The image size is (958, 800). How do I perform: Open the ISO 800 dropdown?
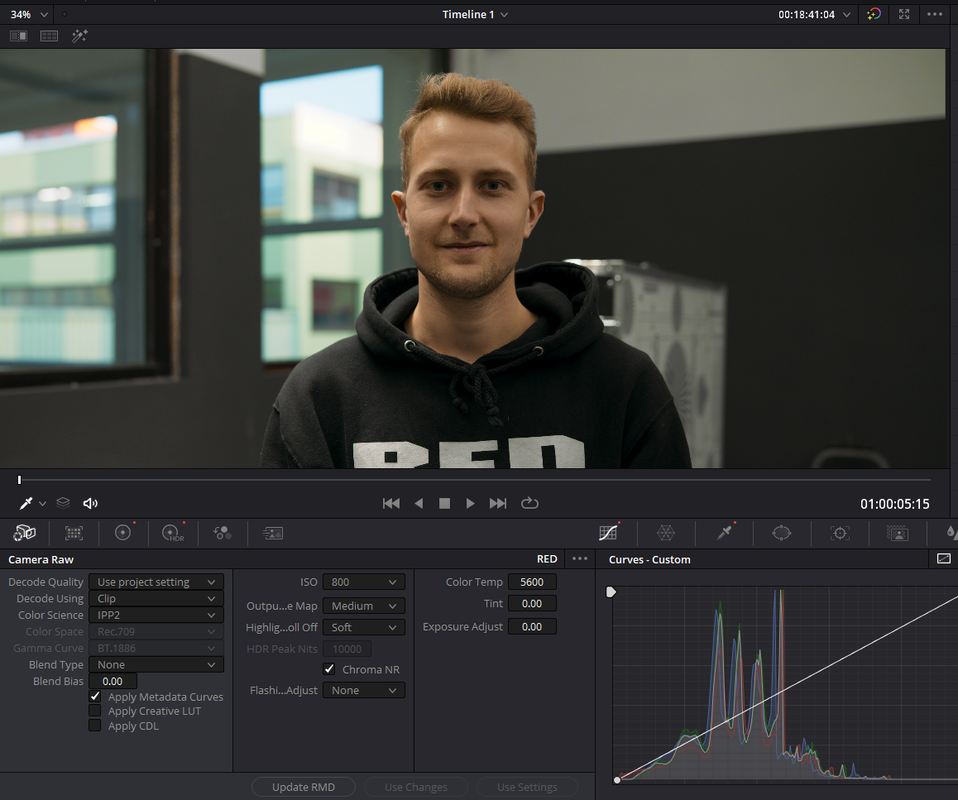364,582
